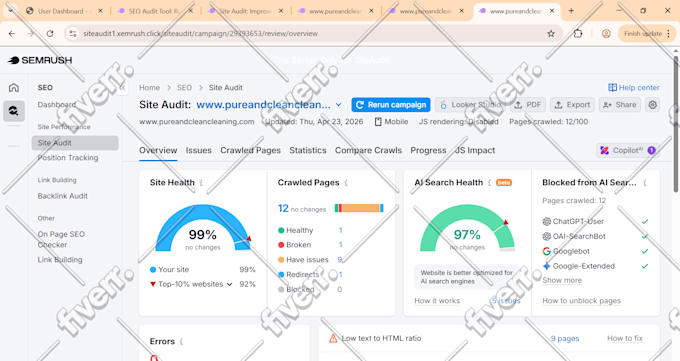Open How it works link

coord(437,301)
